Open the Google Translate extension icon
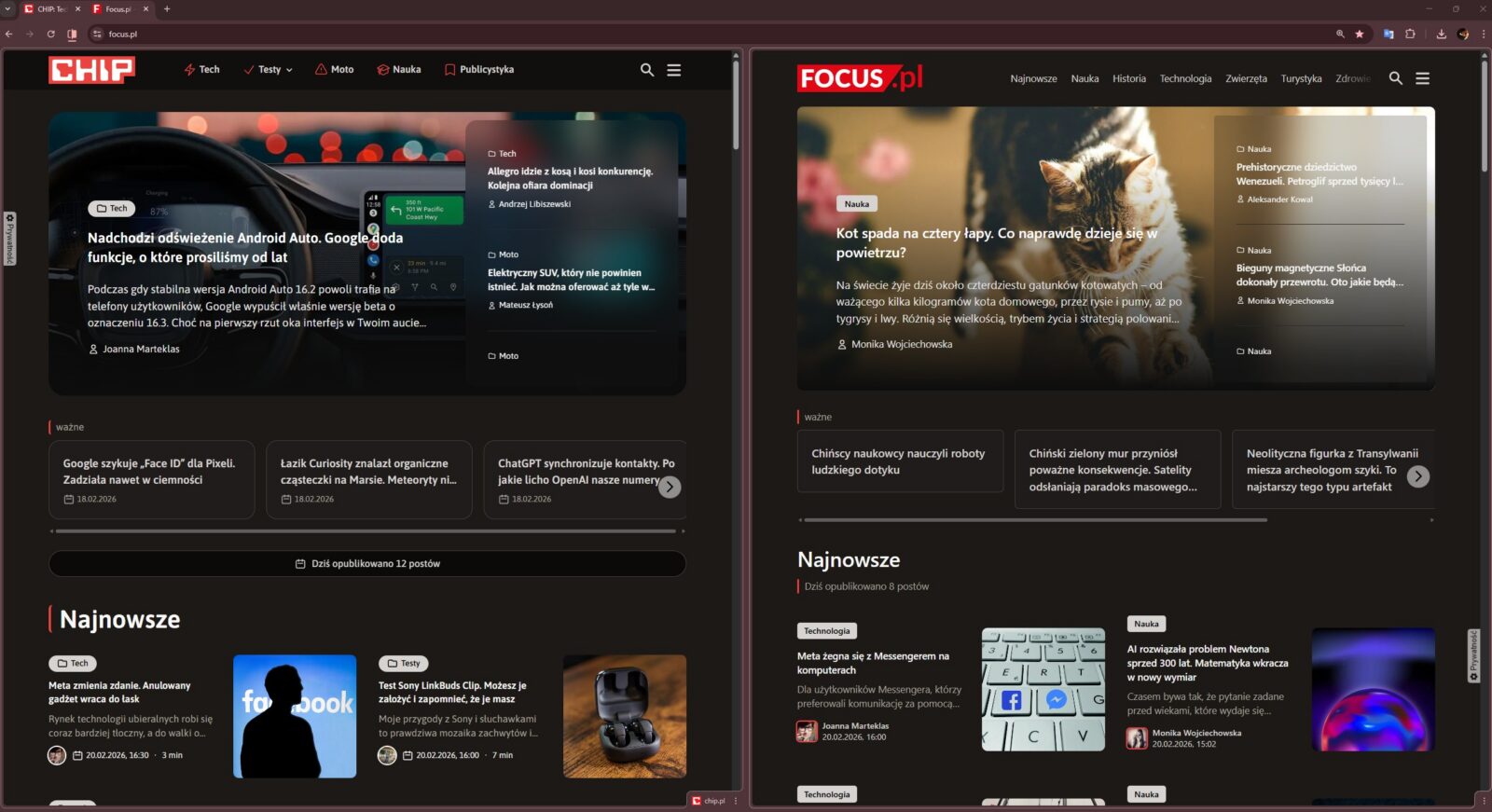 pos(1388,34)
